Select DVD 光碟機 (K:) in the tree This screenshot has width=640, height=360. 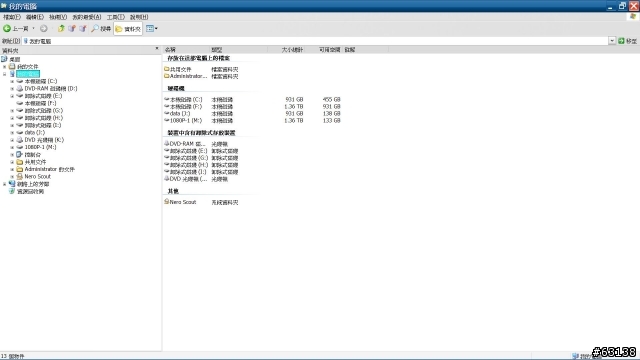coord(44,140)
